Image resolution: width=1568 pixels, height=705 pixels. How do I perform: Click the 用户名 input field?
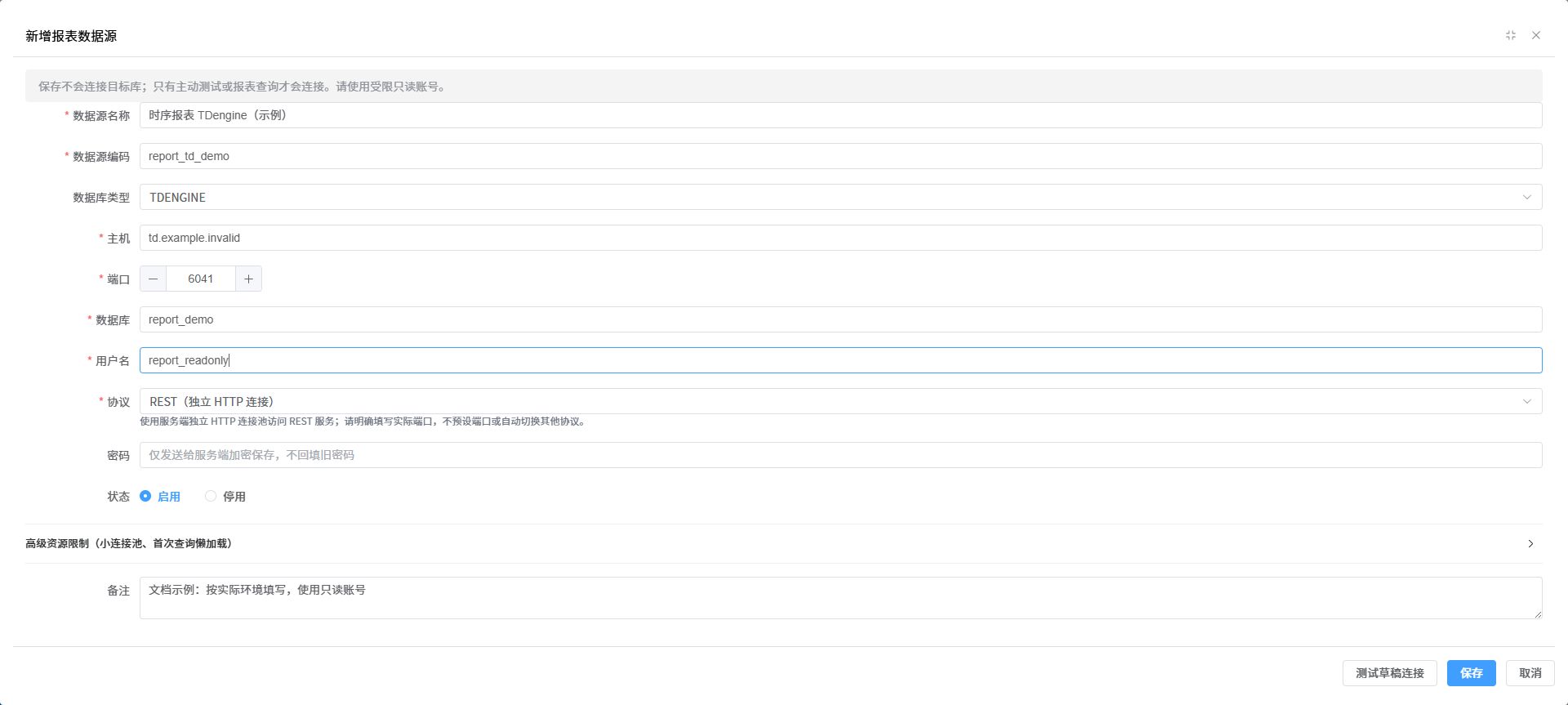coord(840,360)
